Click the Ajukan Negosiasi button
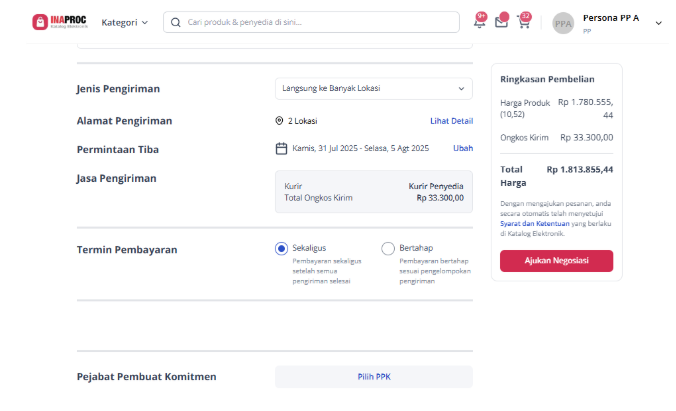 pyautogui.click(x=556, y=261)
